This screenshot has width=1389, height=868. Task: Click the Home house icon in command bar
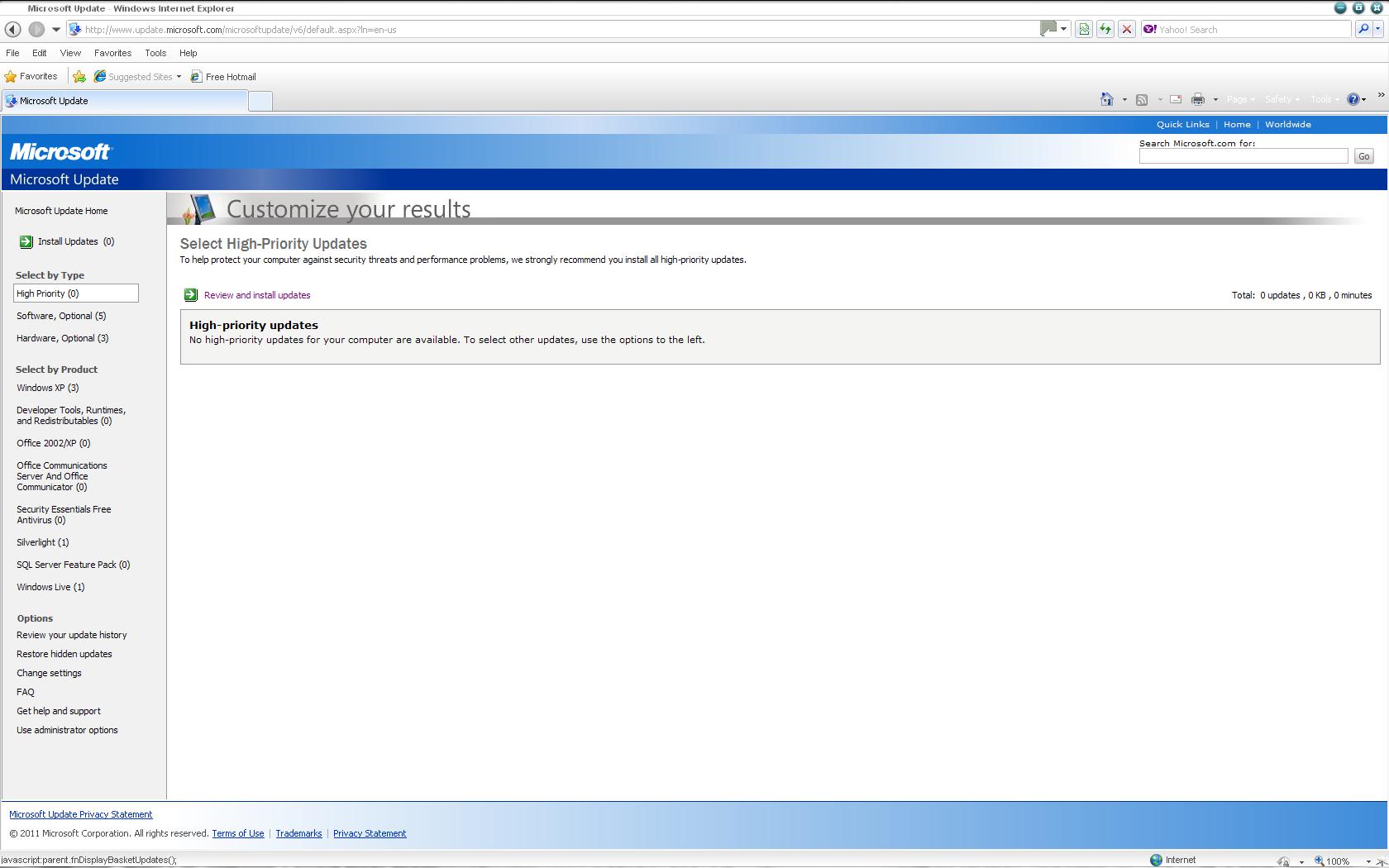1107,99
